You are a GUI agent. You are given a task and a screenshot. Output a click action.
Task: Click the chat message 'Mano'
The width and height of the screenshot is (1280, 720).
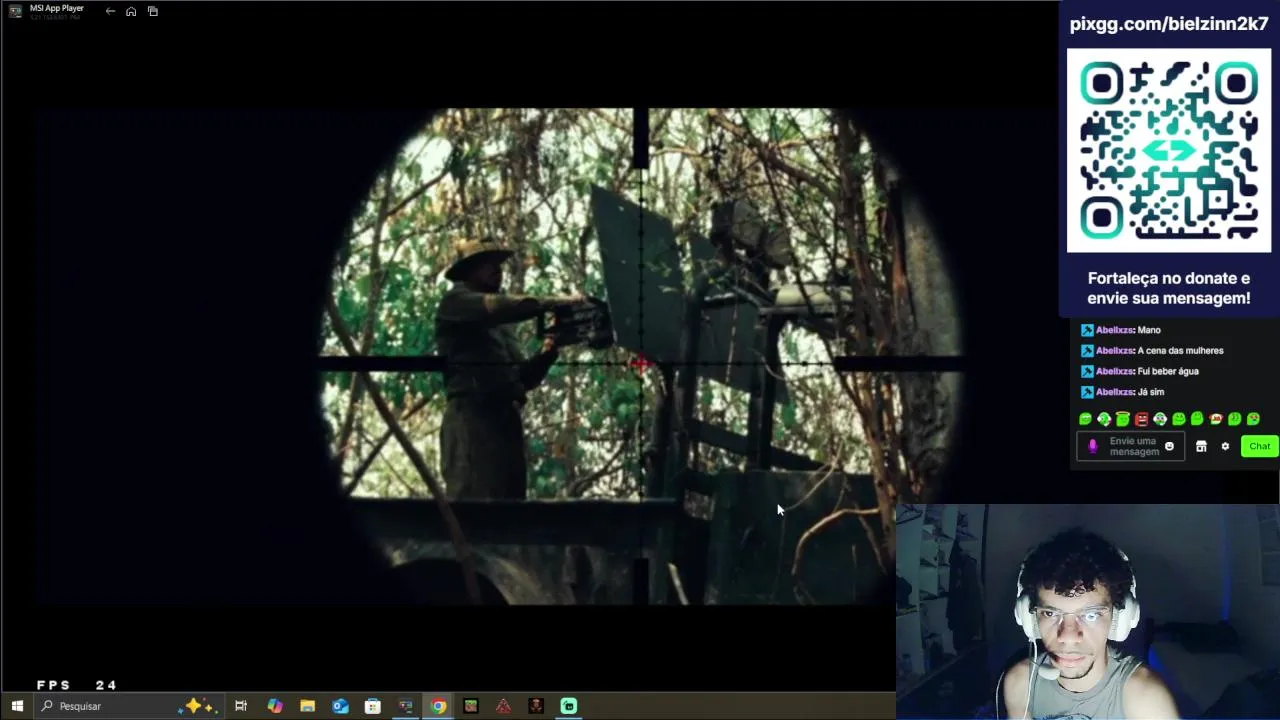click(1149, 330)
